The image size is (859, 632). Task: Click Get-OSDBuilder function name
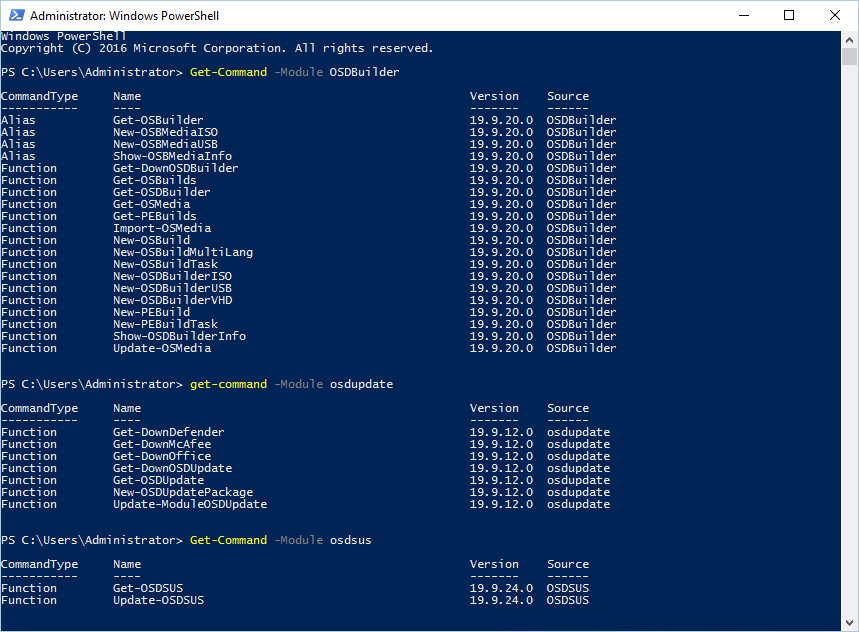coord(162,192)
